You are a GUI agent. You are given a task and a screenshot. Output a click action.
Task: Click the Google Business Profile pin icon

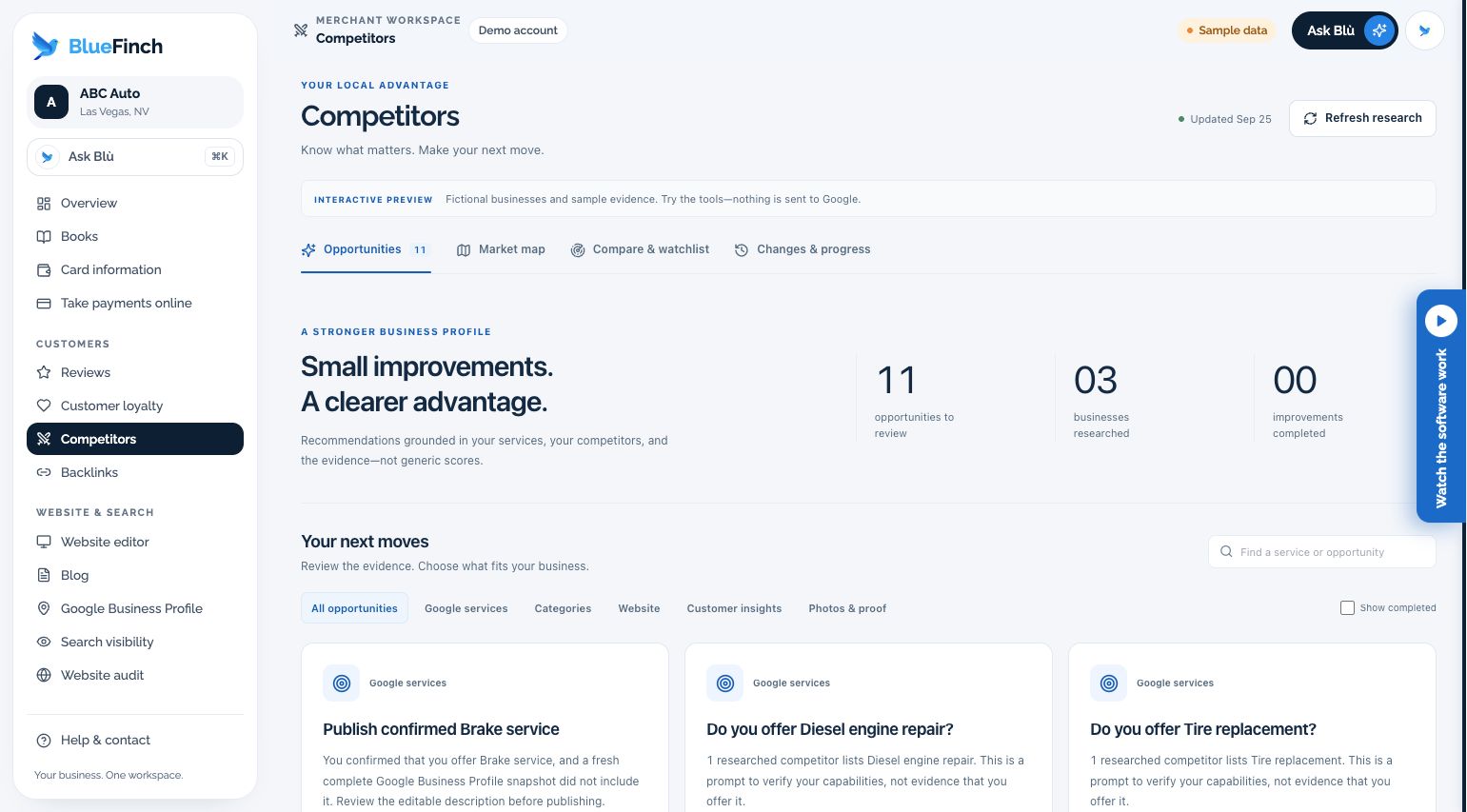click(44, 609)
